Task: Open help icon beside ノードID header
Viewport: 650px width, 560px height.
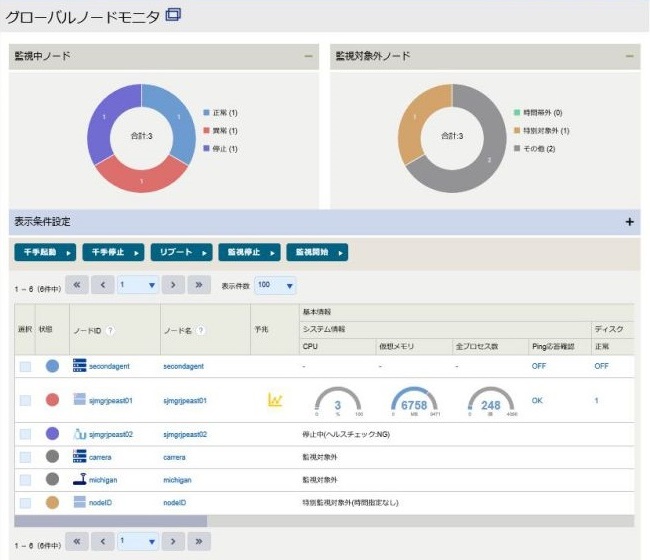Action: [x=110, y=330]
